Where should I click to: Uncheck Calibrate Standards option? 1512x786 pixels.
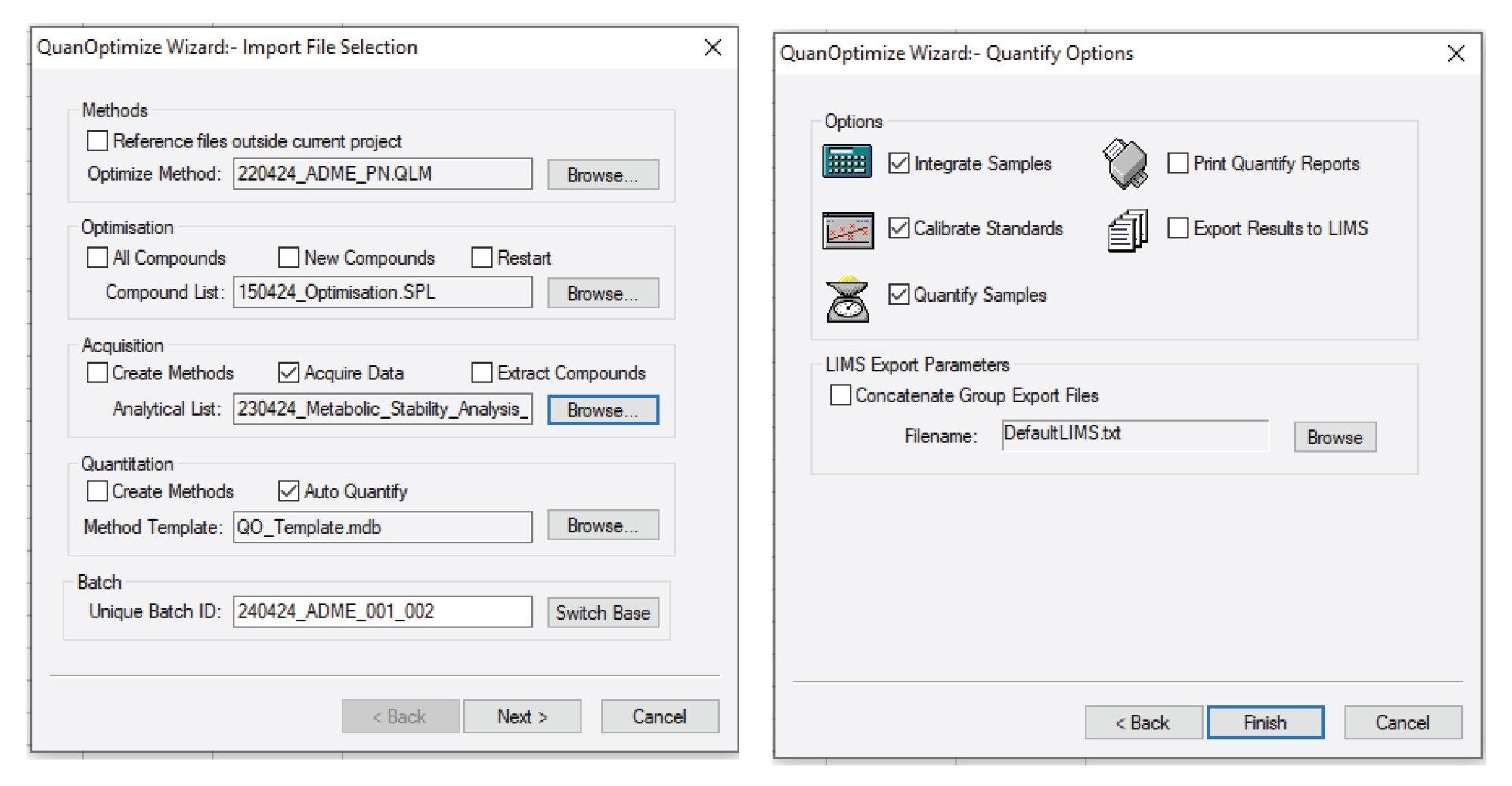[899, 227]
